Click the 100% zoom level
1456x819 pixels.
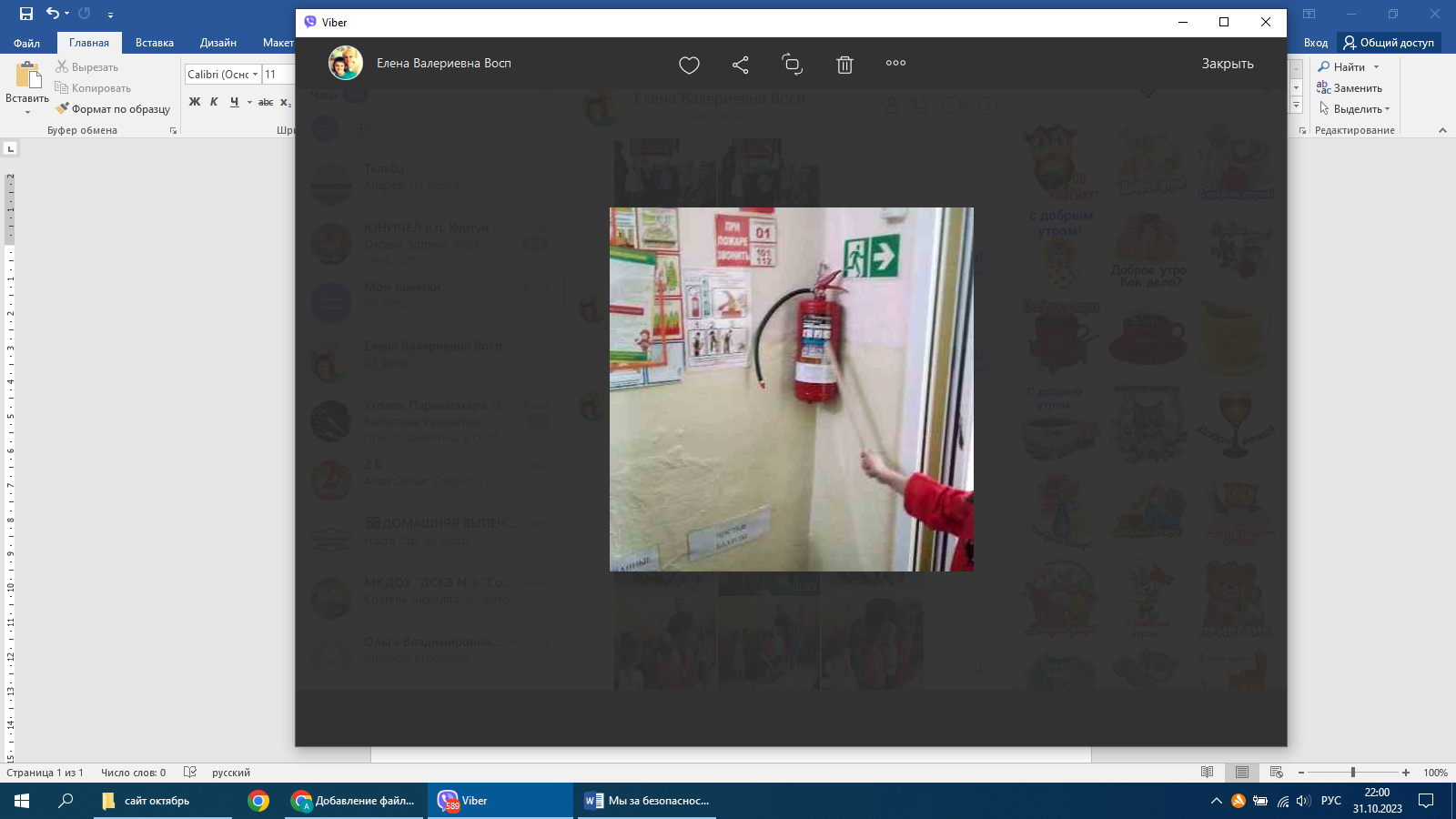[1435, 773]
